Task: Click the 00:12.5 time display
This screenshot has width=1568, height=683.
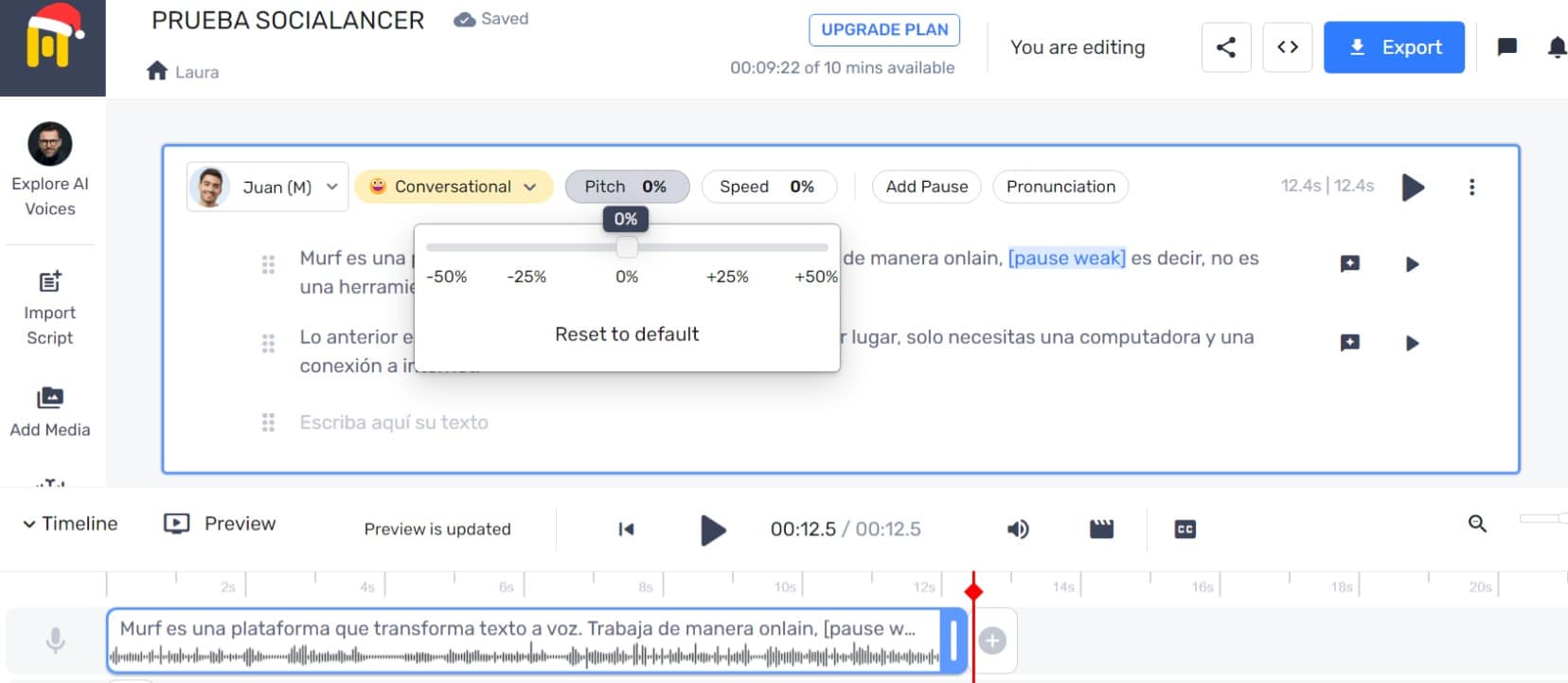Action: (x=803, y=529)
